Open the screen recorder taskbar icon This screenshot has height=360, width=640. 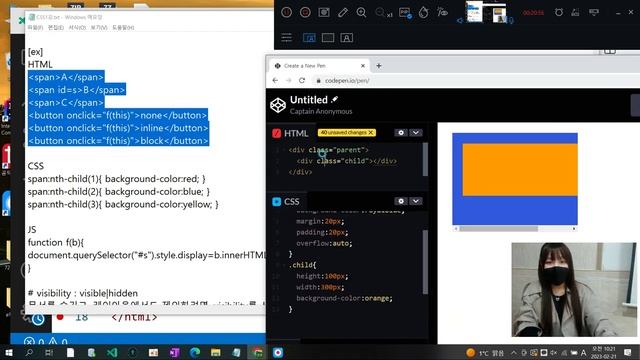(x=278, y=353)
